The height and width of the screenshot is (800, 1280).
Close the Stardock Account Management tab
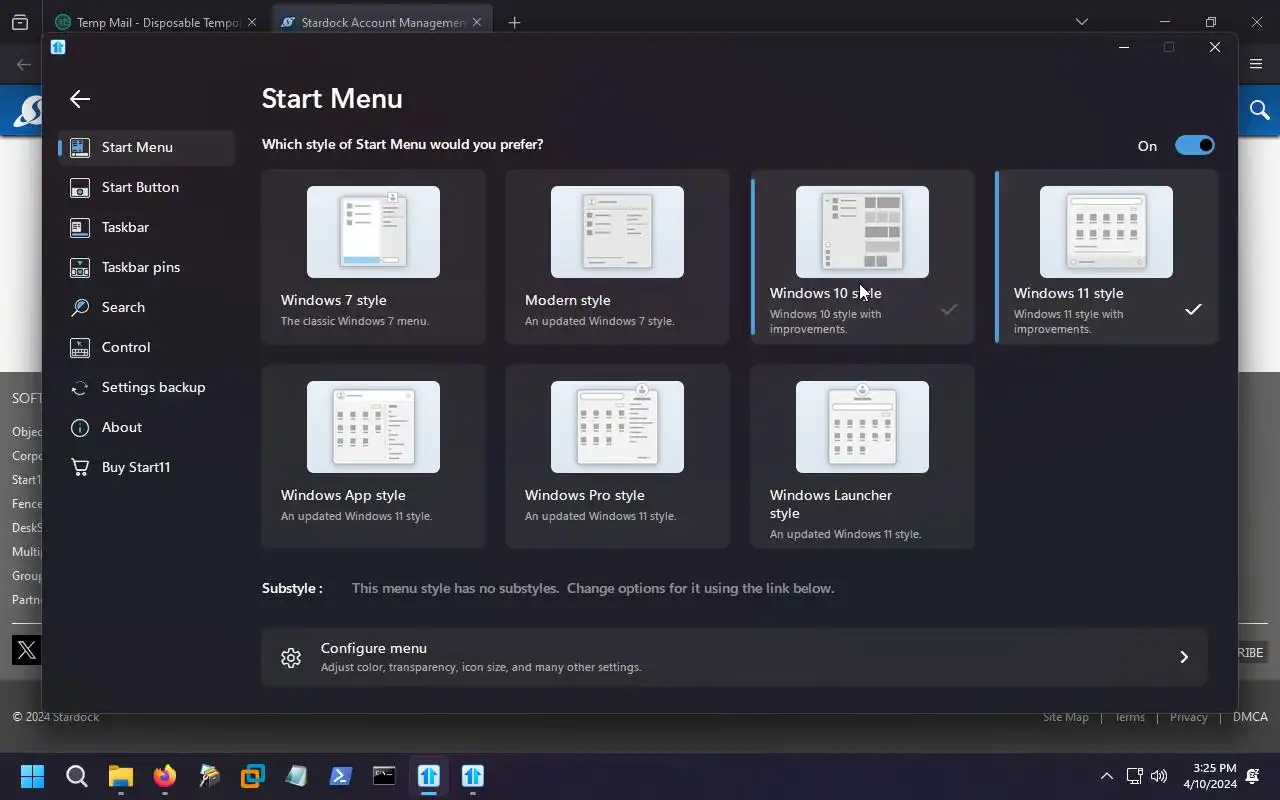[x=477, y=22]
